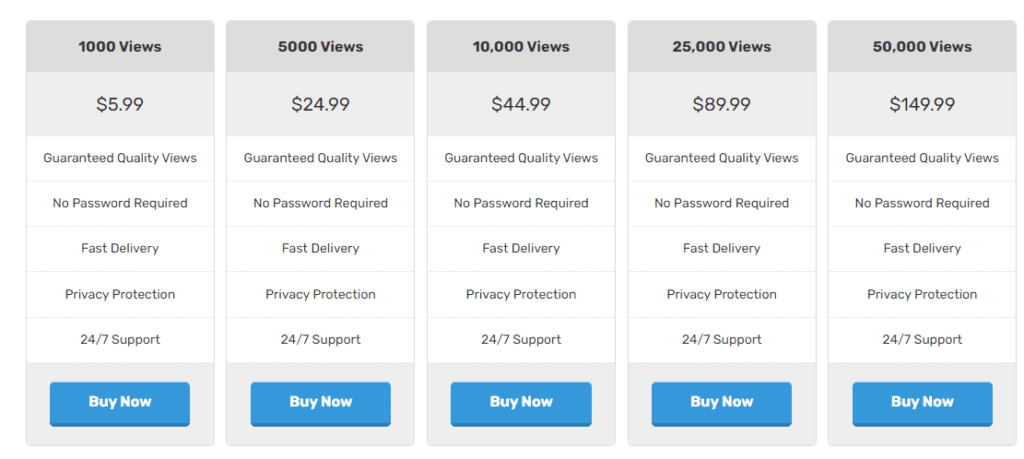Click 24/7 Support in 50,000 Views plan
The image size is (1024, 459).
point(922,340)
